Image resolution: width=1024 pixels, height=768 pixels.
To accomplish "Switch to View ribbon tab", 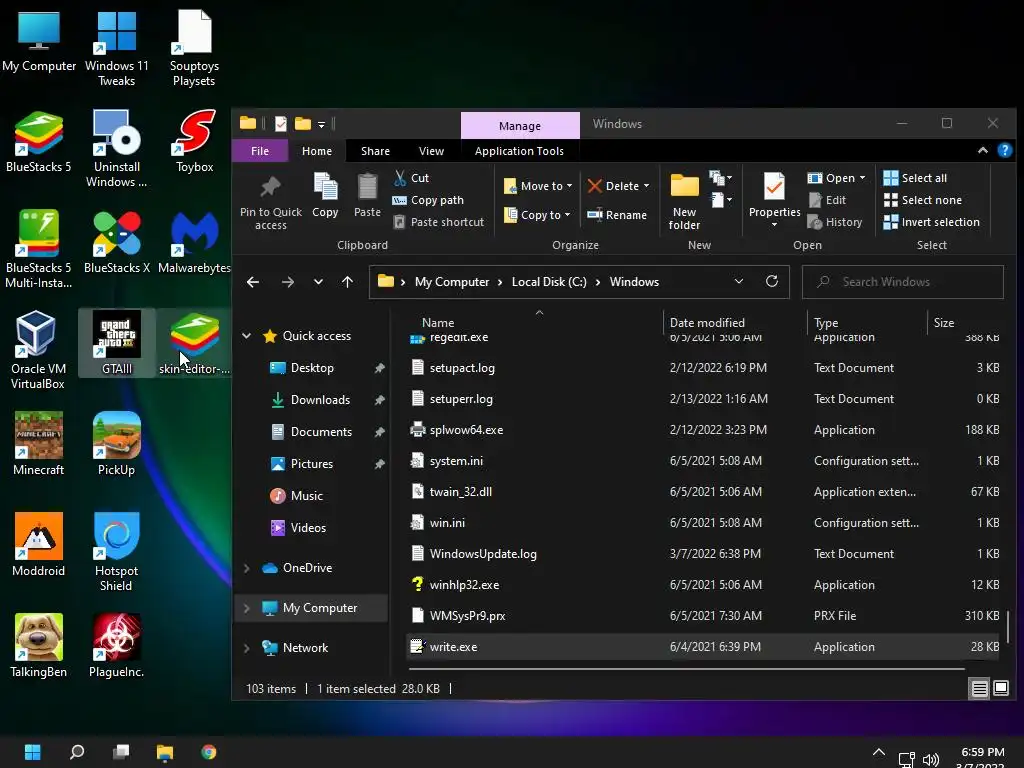I will (431, 151).
